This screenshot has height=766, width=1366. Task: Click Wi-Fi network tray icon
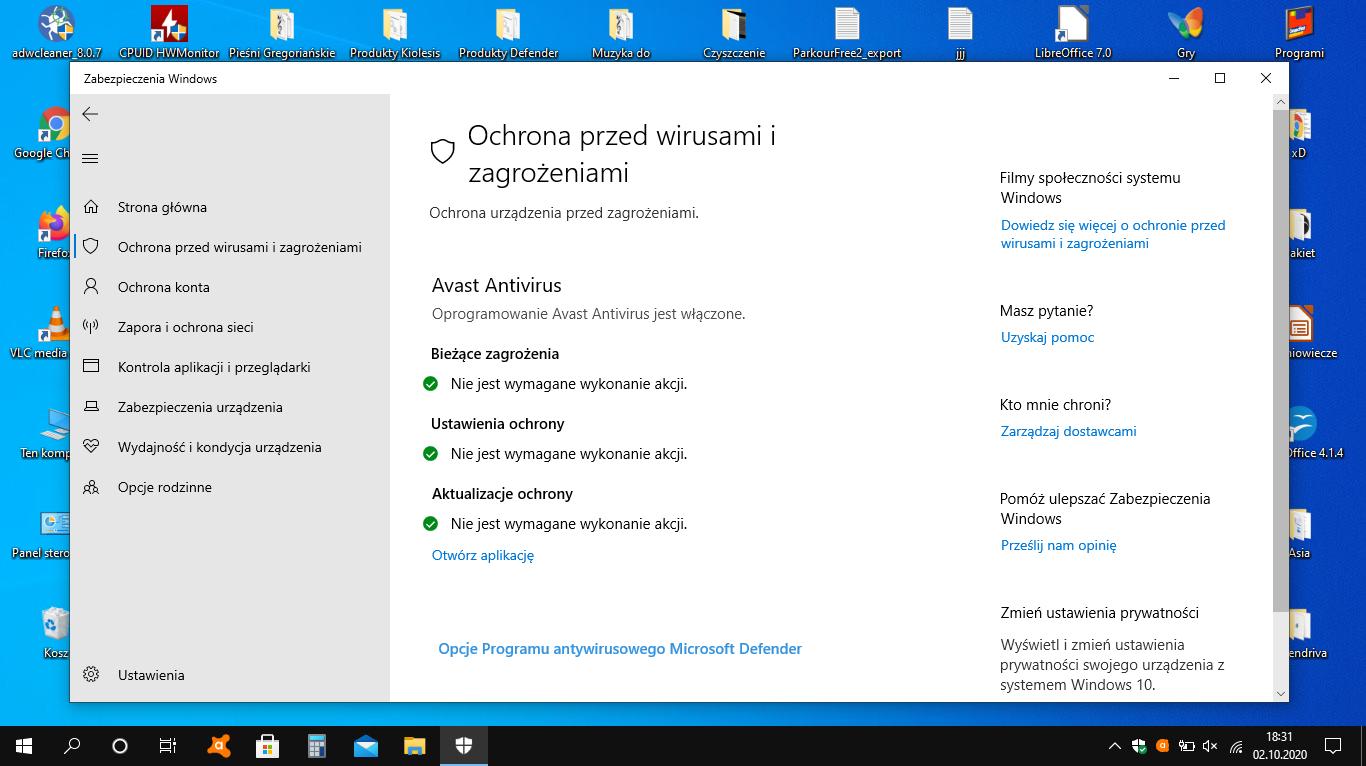click(1236, 746)
